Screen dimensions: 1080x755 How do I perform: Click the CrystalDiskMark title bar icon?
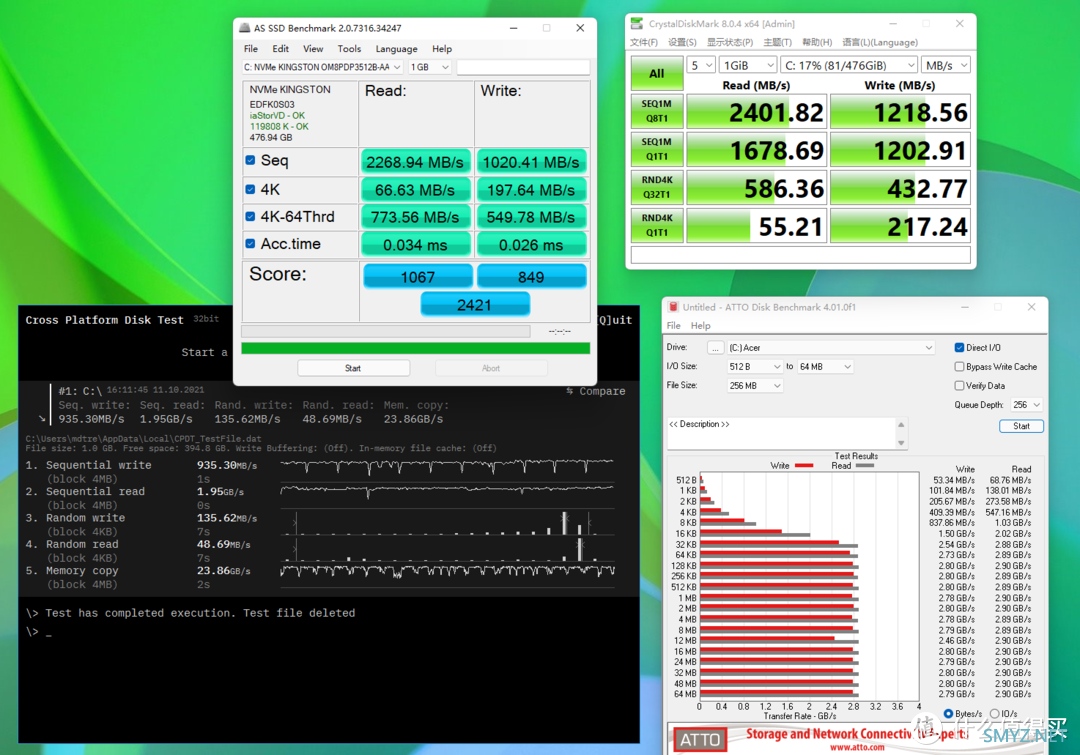point(637,23)
